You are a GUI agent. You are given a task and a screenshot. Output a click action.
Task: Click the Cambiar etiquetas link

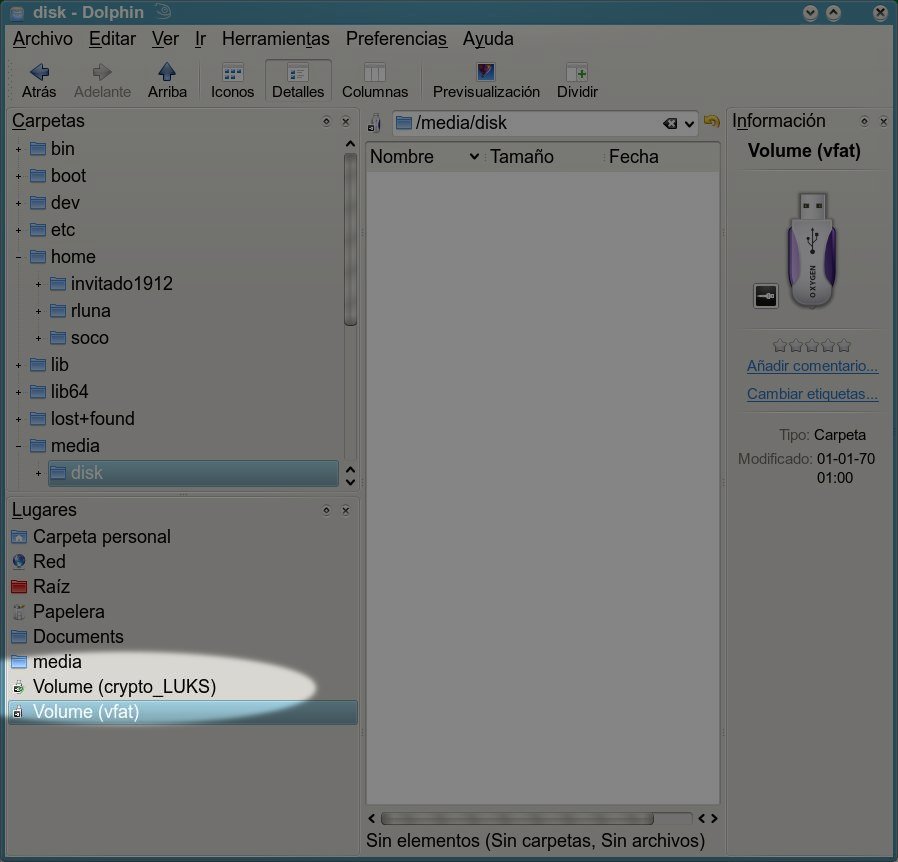click(x=812, y=394)
